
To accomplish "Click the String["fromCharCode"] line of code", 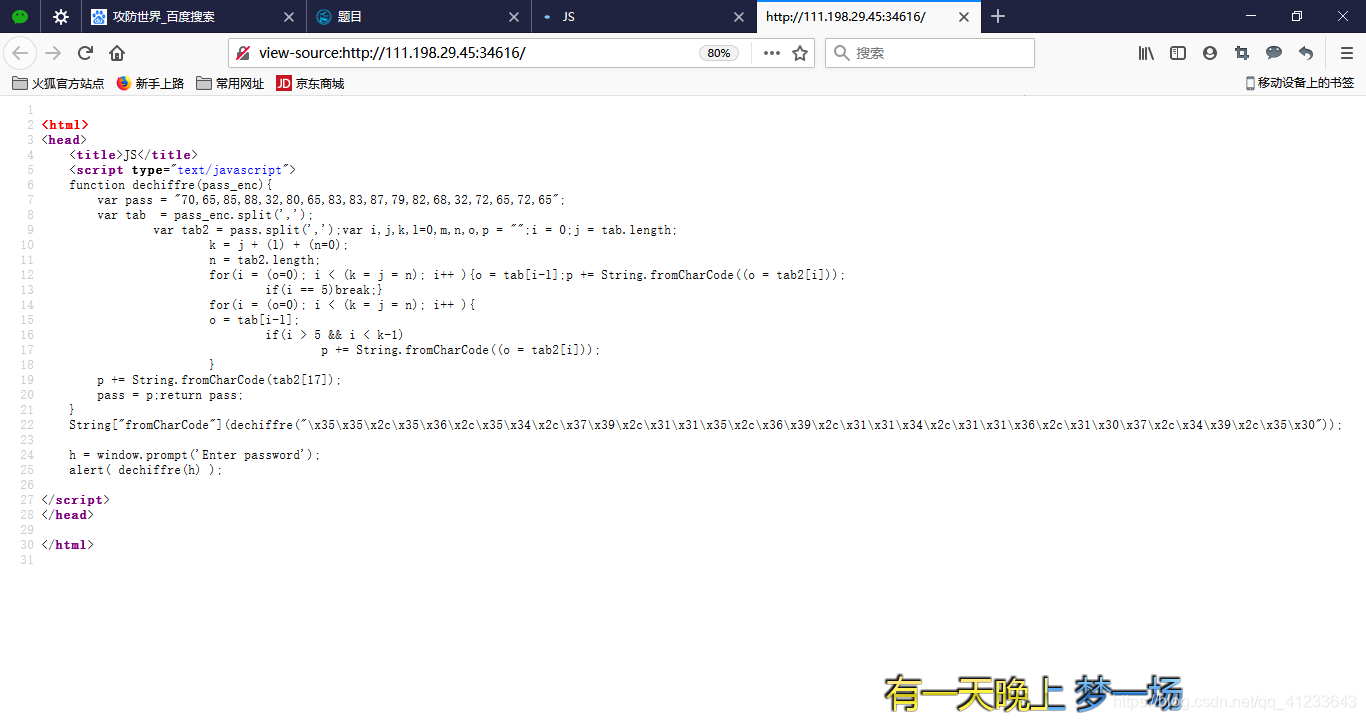I will pyautogui.click(x=706, y=425).
